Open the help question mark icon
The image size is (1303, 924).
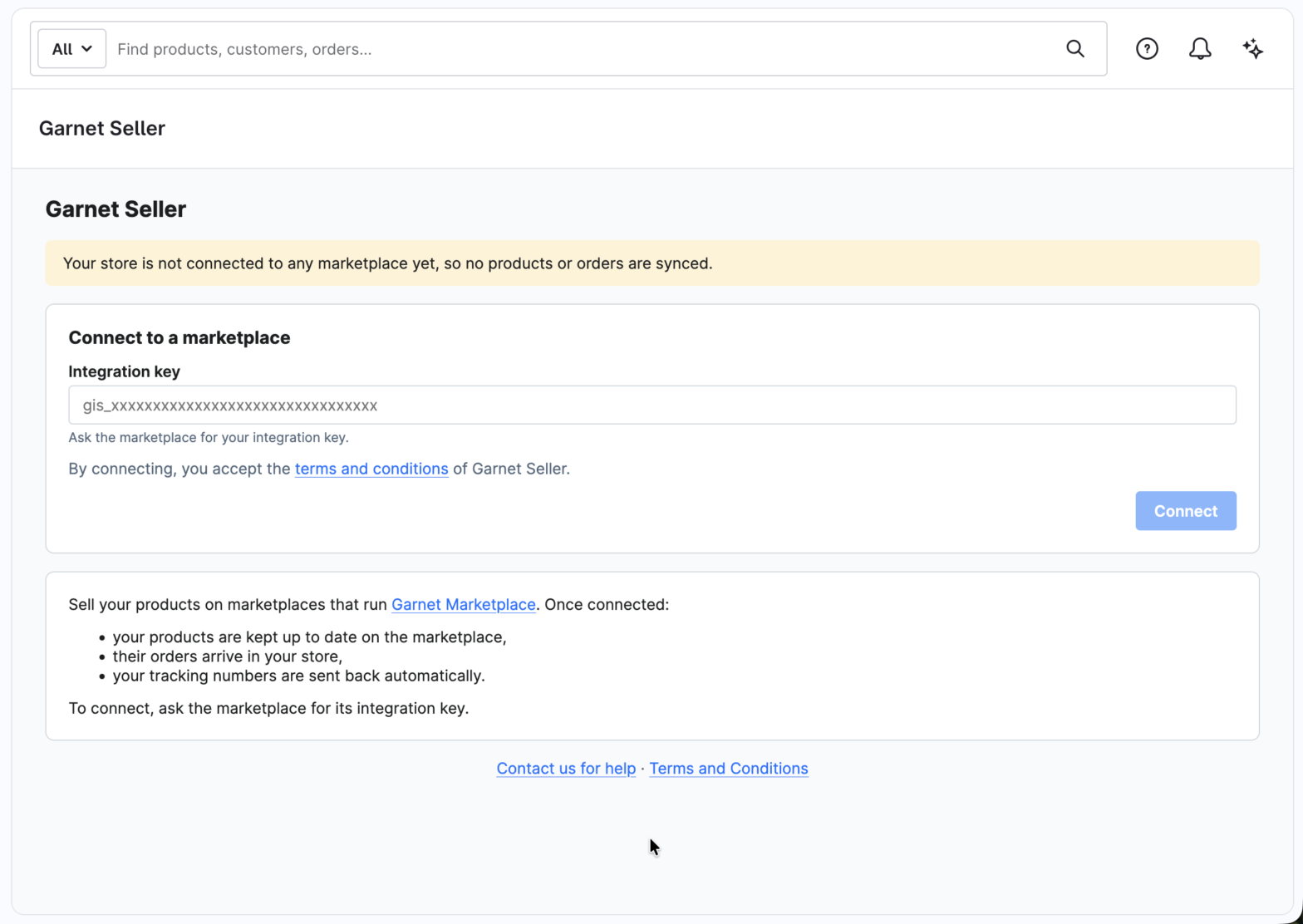[x=1147, y=49]
